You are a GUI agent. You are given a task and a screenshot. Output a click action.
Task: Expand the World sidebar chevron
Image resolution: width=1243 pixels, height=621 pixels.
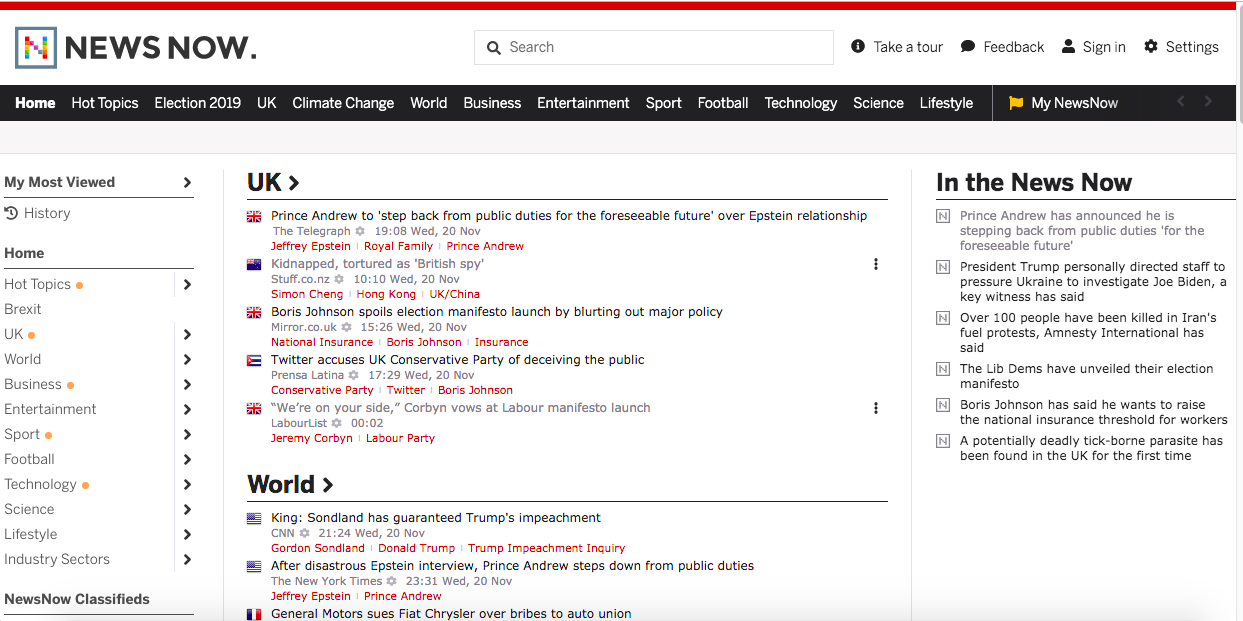pos(187,359)
